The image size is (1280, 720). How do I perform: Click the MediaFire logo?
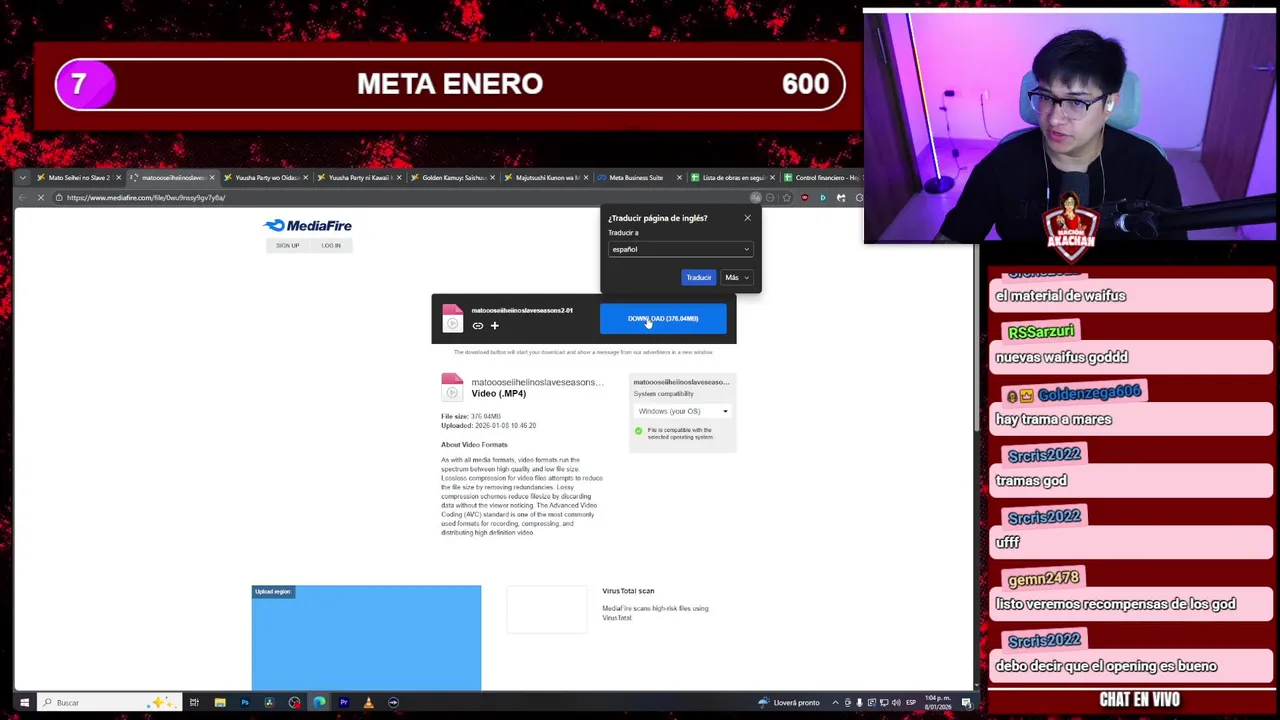tap(307, 226)
